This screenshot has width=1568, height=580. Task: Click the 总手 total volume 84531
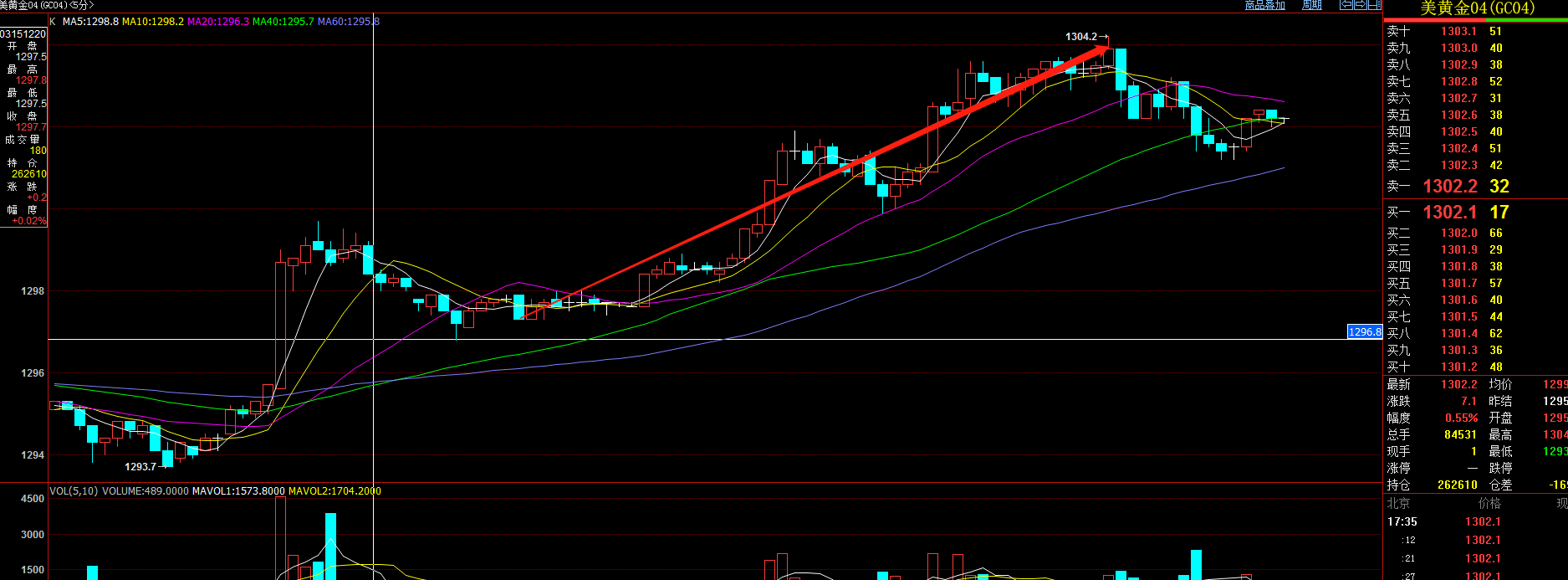pyautogui.click(x=1461, y=434)
